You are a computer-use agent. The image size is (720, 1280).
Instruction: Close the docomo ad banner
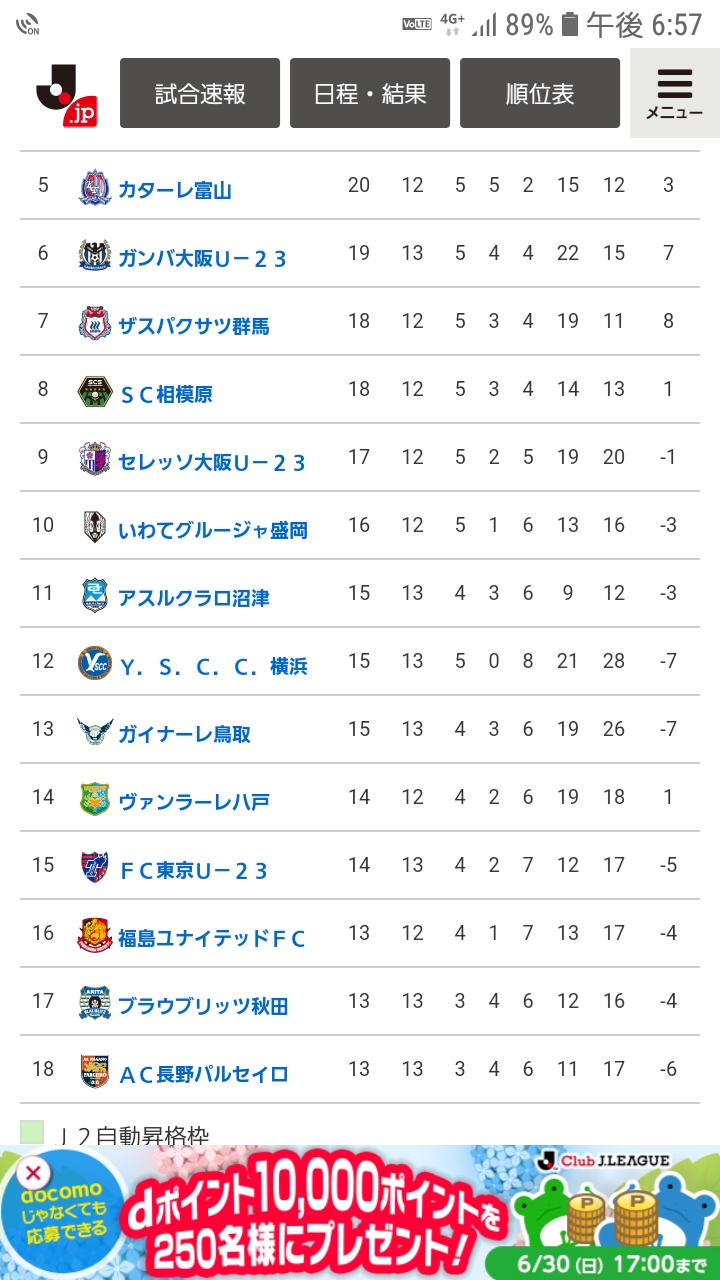[33, 1172]
